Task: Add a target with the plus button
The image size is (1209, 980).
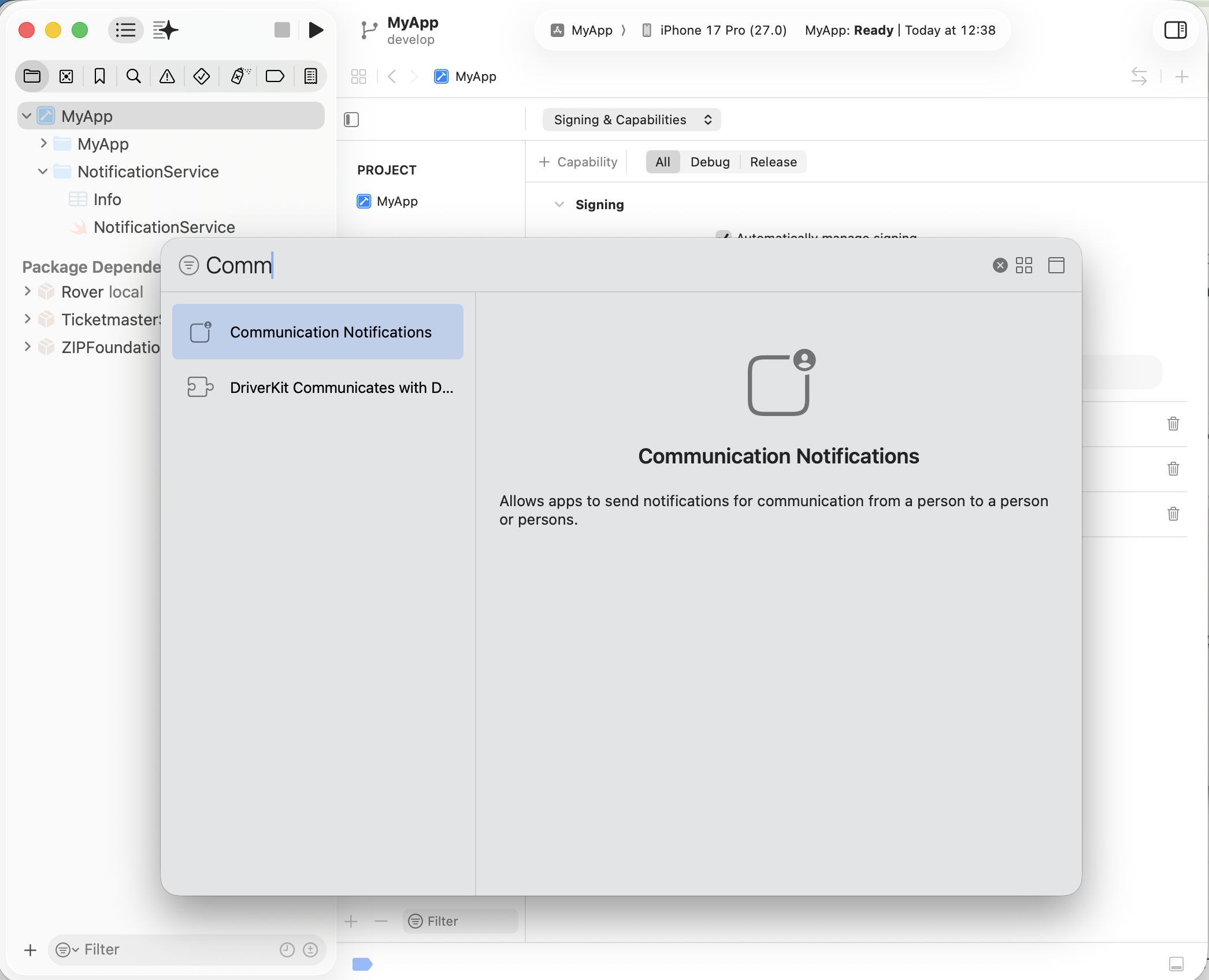Action: pos(351,921)
